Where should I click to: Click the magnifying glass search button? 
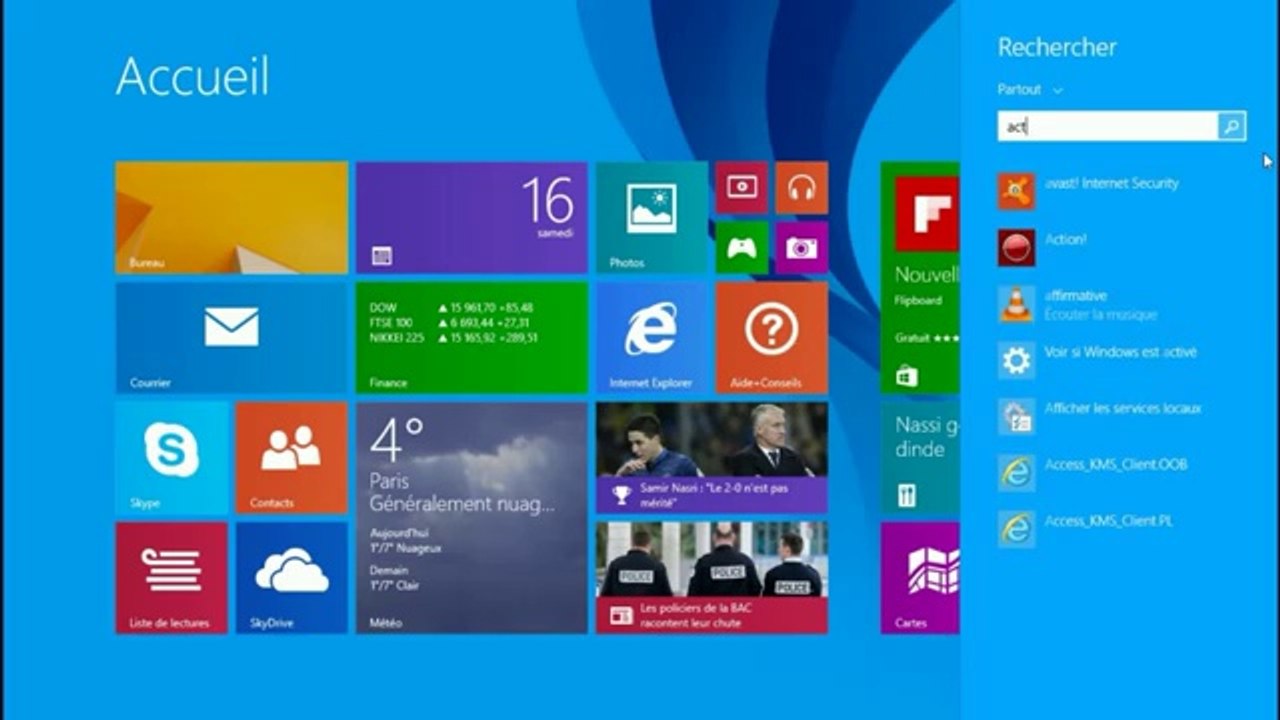click(1232, 126)
